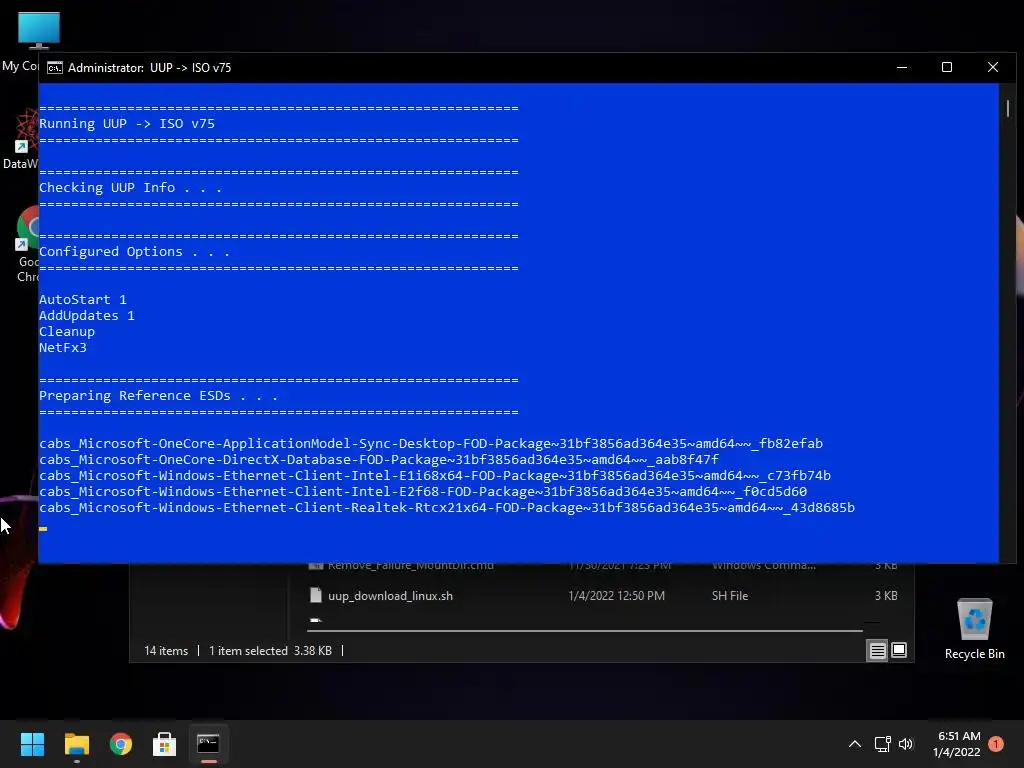Click the File Explorer horizontal scrollbar
Viewport: 1024px width, 768px height.
point(584,631)
